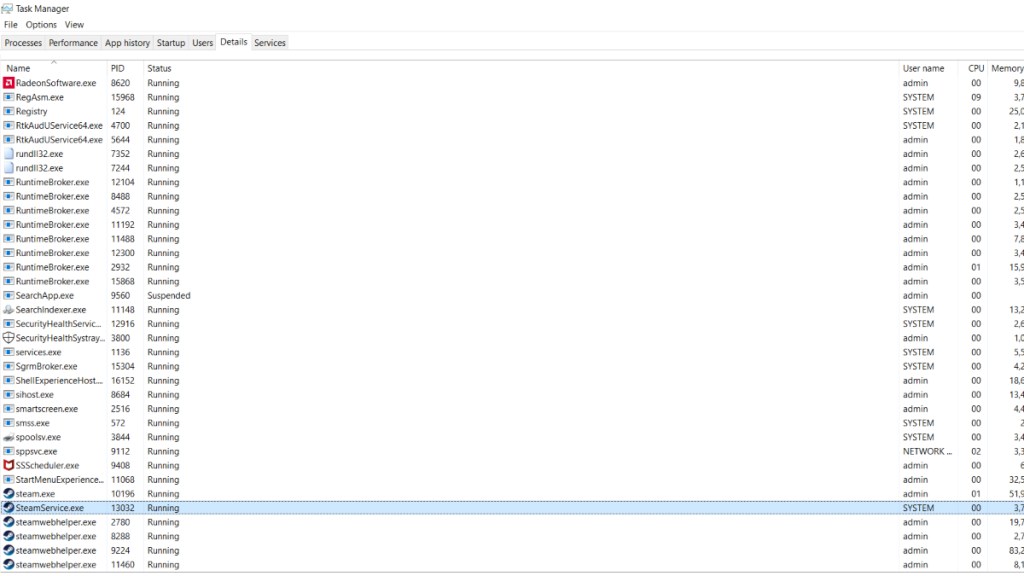Click the first rundll32.exe file icon
Screen dimensions: 1024x576
coord(9,154)
